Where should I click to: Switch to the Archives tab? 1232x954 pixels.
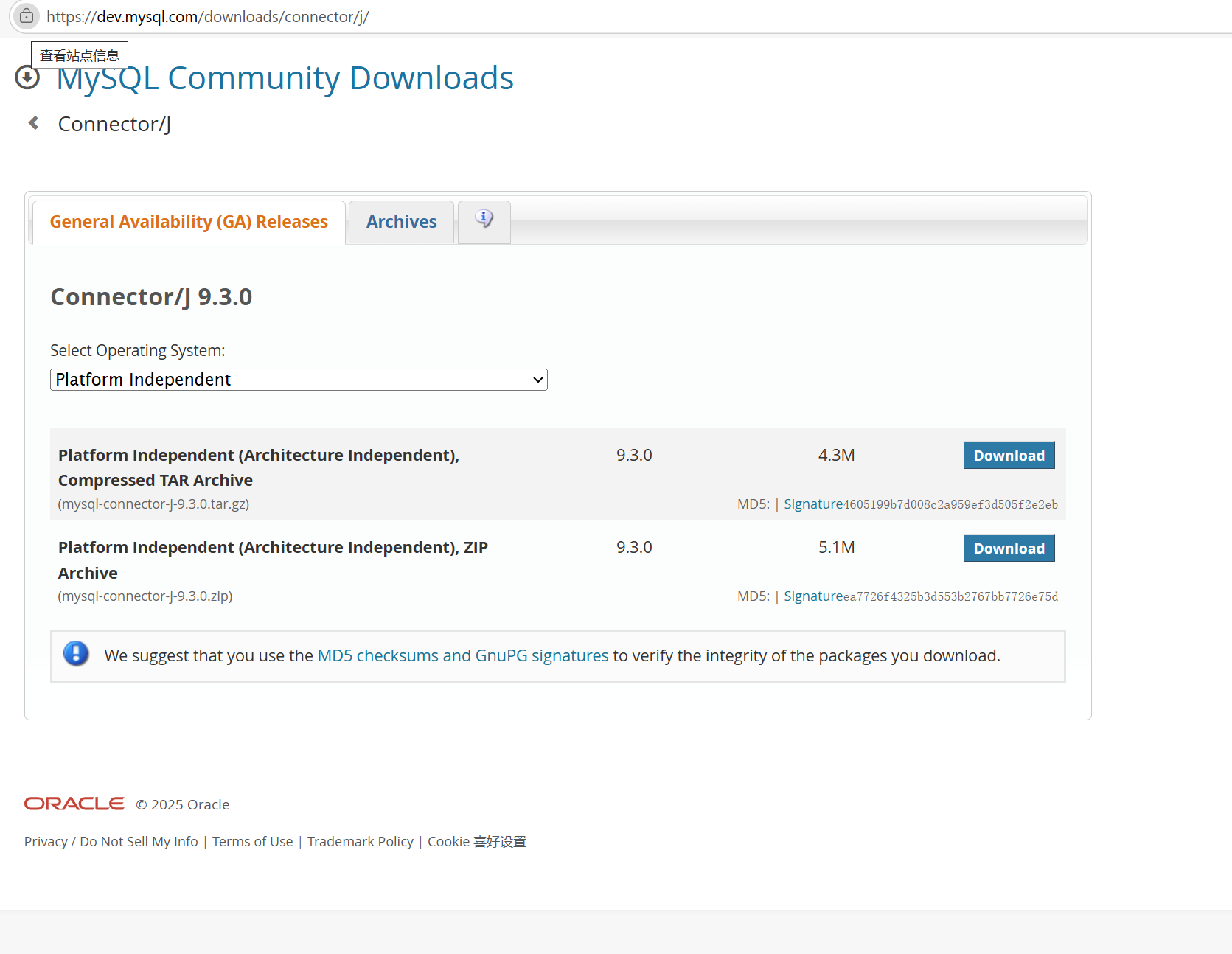click(401, 222)
